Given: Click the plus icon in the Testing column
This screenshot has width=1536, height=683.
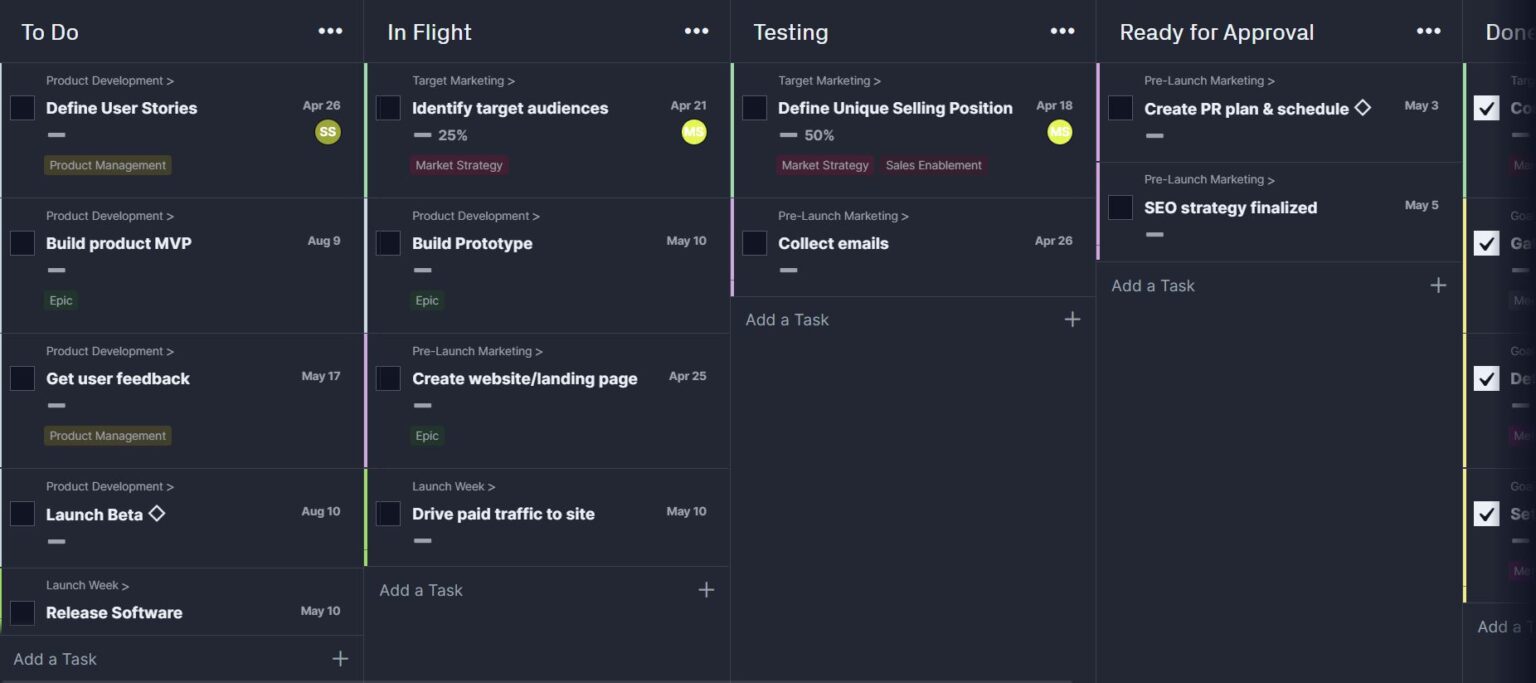Looking at the screenshot, I should pos(1072,319).
